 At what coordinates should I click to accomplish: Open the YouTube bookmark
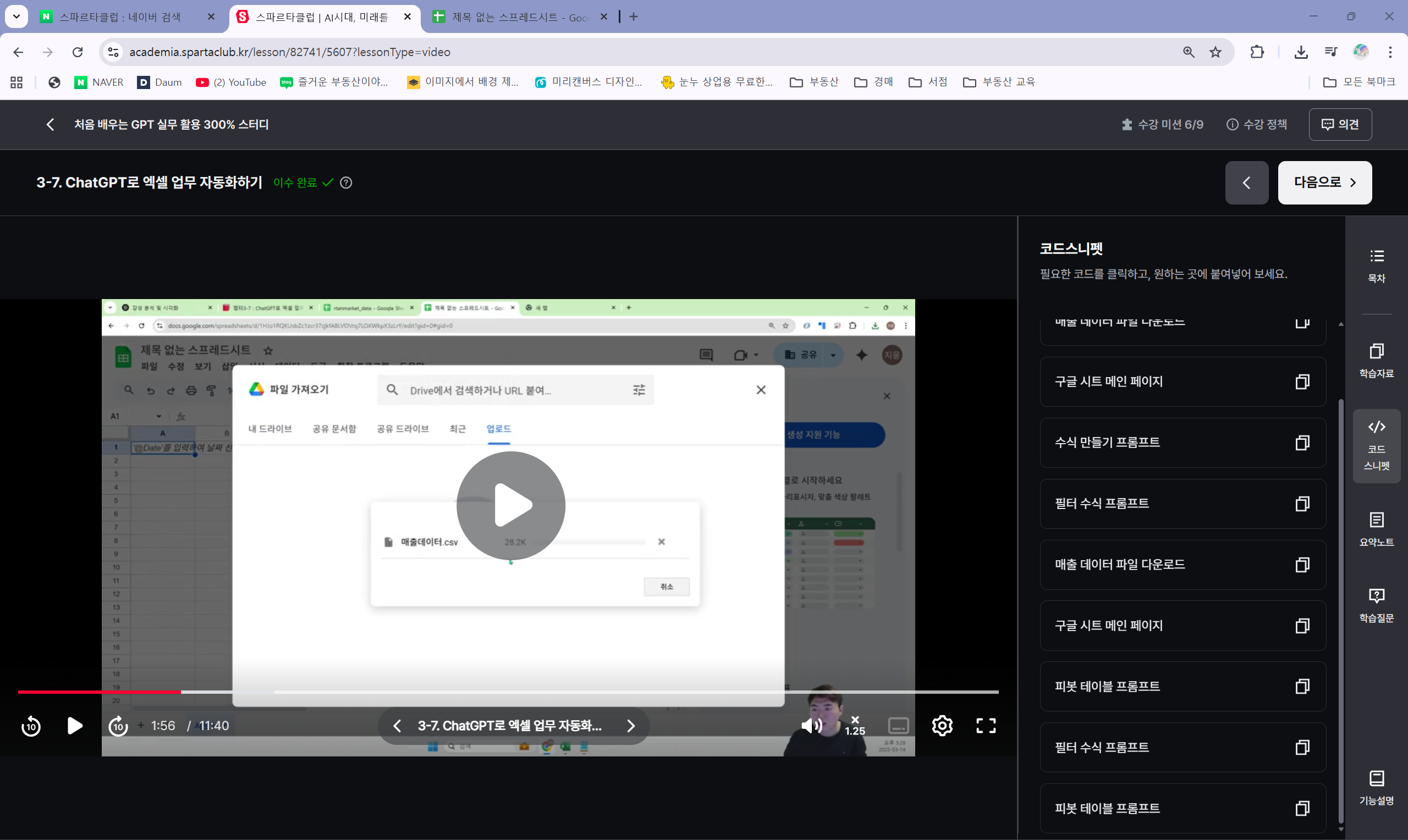click(231, 82)
